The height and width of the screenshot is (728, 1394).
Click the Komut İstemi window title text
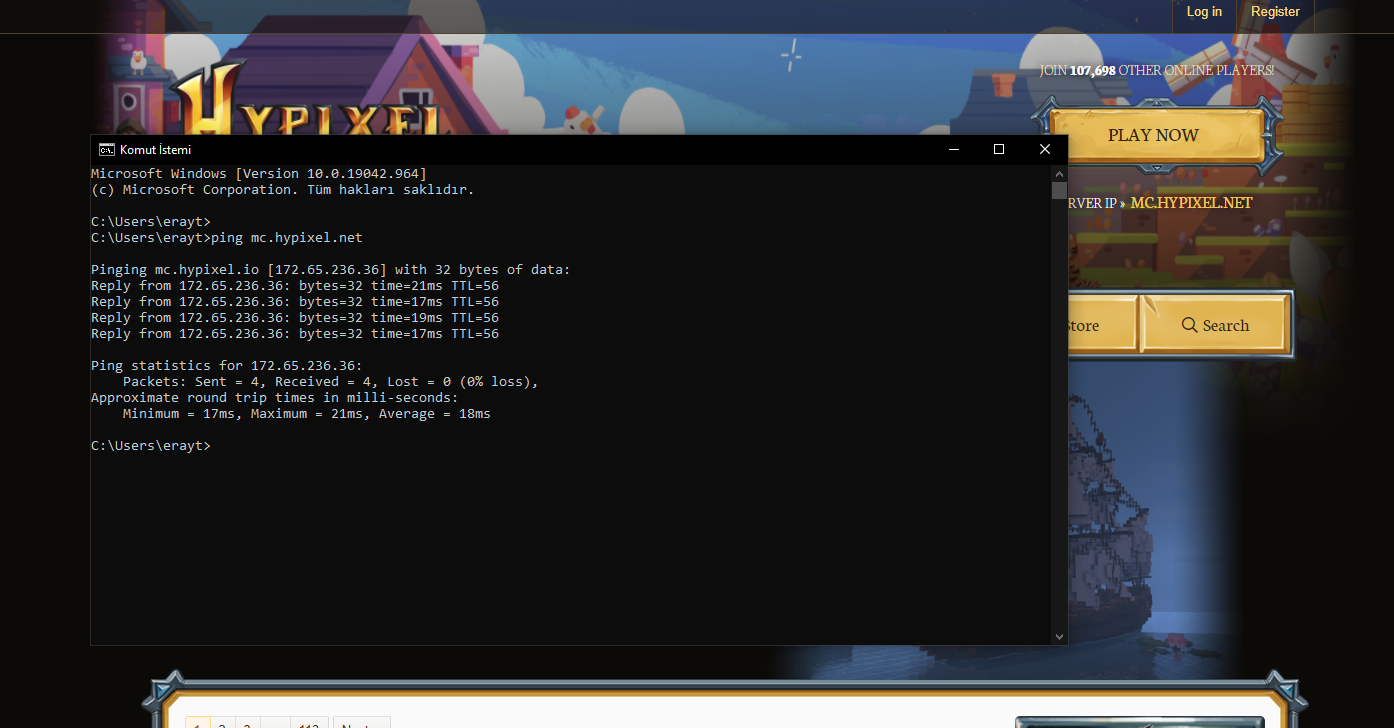pos(155,150)
